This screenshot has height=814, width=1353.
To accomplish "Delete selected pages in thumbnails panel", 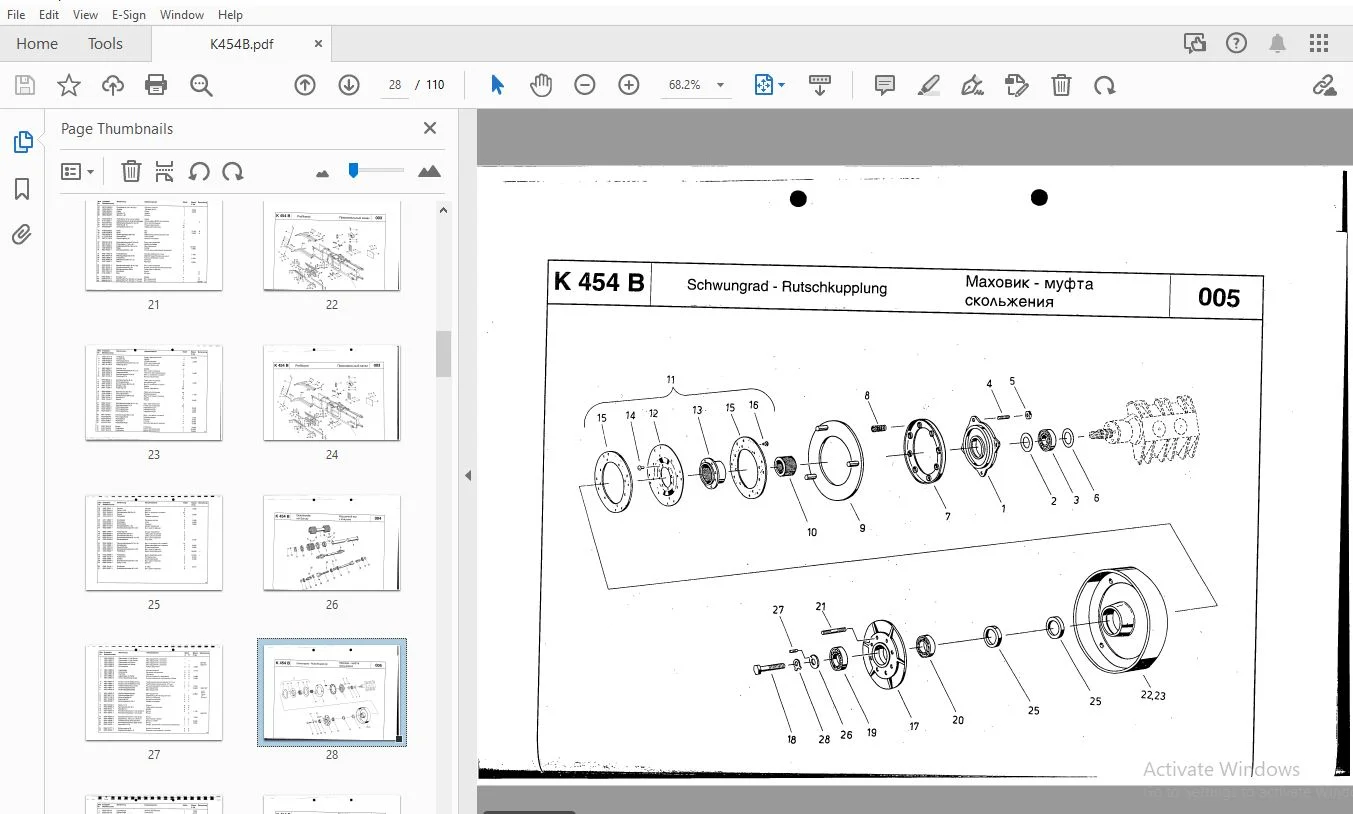I will click(131, 172).
